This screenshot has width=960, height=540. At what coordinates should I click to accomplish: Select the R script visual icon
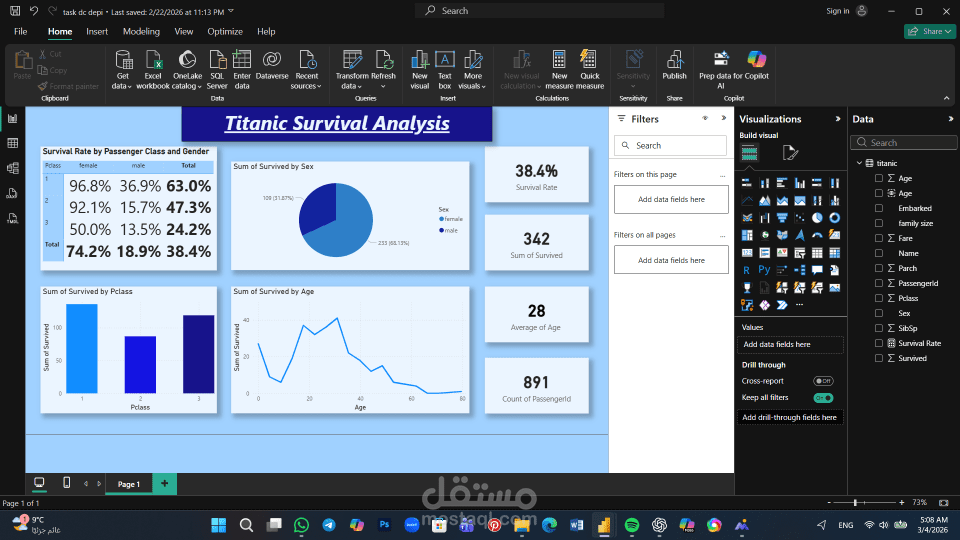747,270
